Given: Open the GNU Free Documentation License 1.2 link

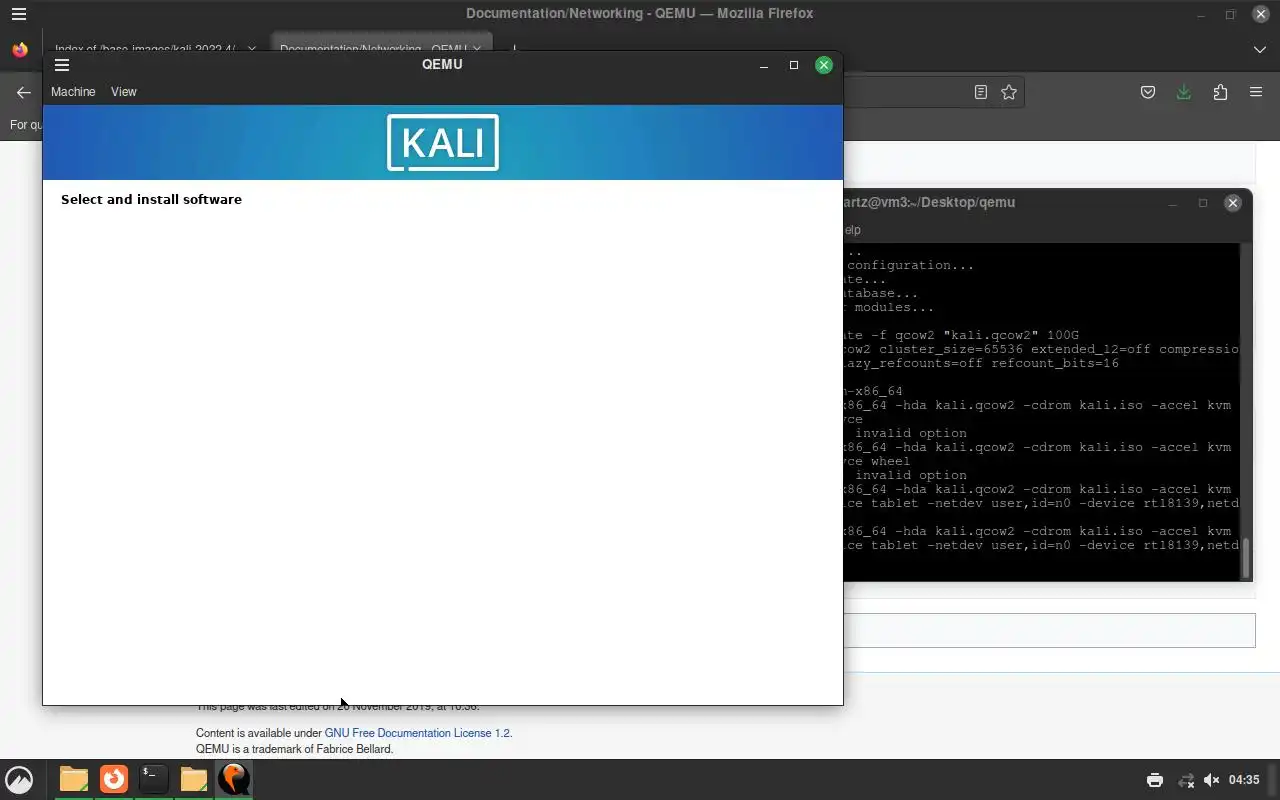Looking at the screenshot, I should pyautogui.click(x=417, y=733).
